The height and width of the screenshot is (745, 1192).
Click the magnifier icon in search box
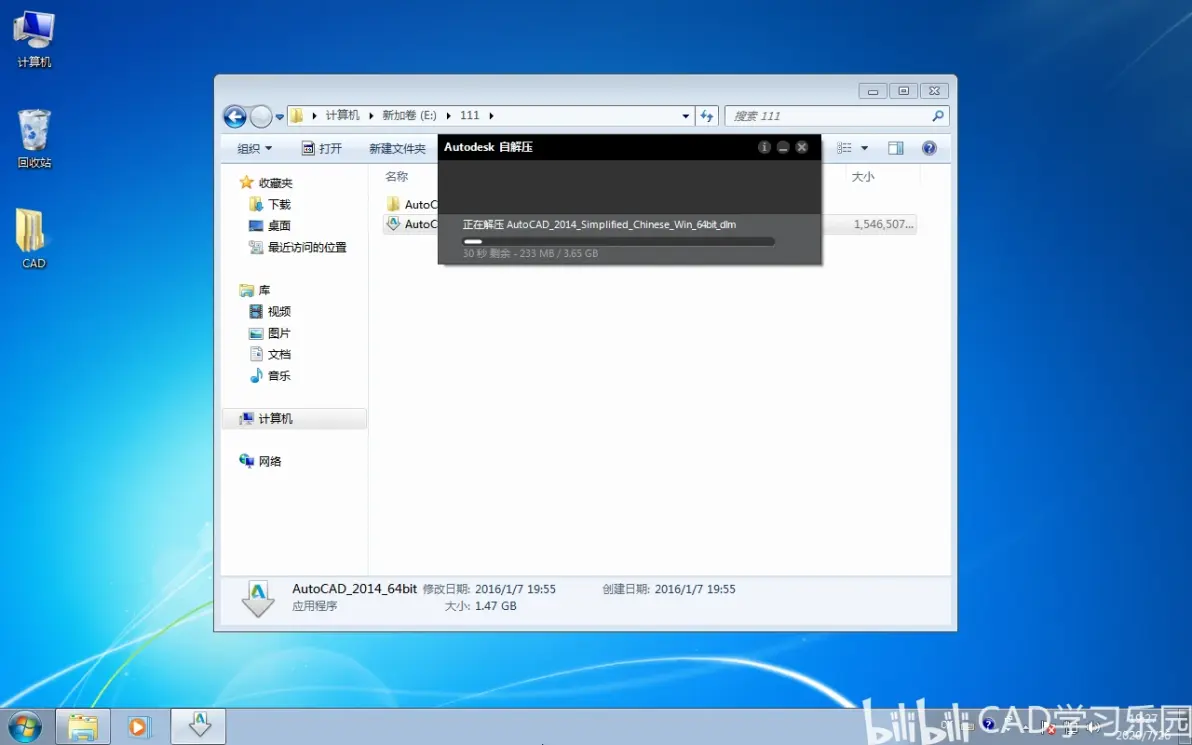coord(938,116)
